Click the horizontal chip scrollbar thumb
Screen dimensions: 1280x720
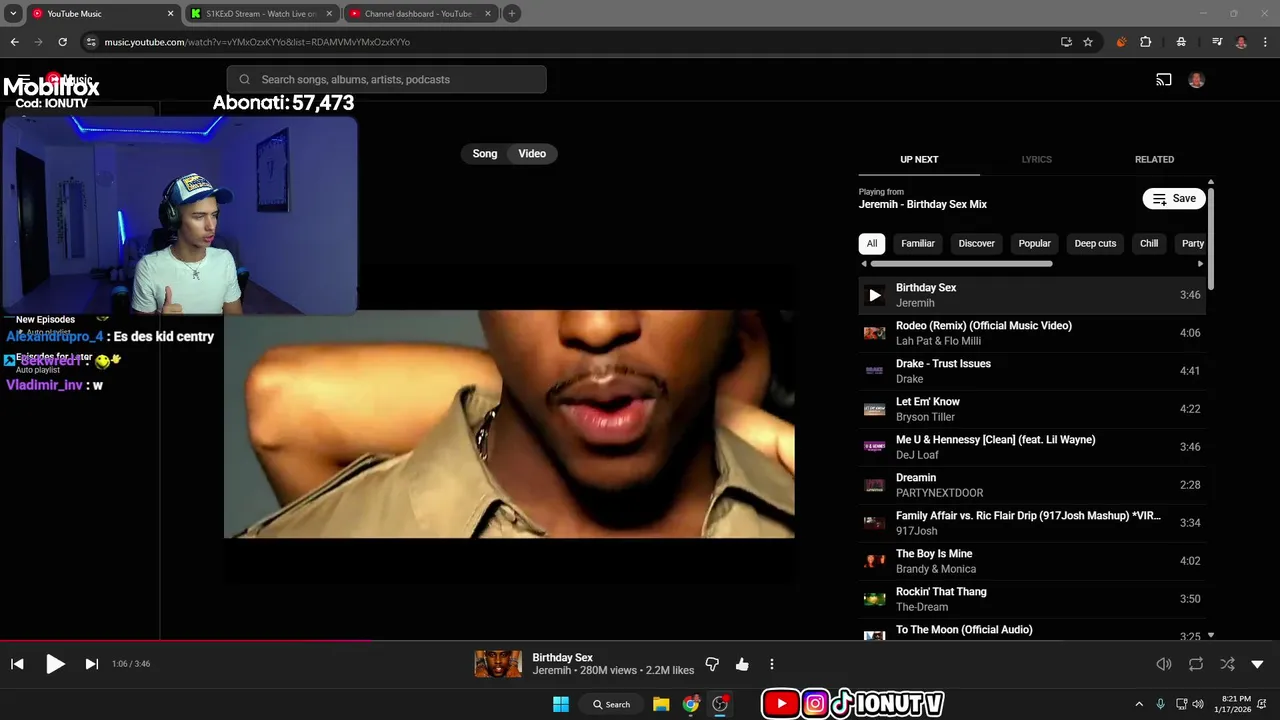coord(961,264)
